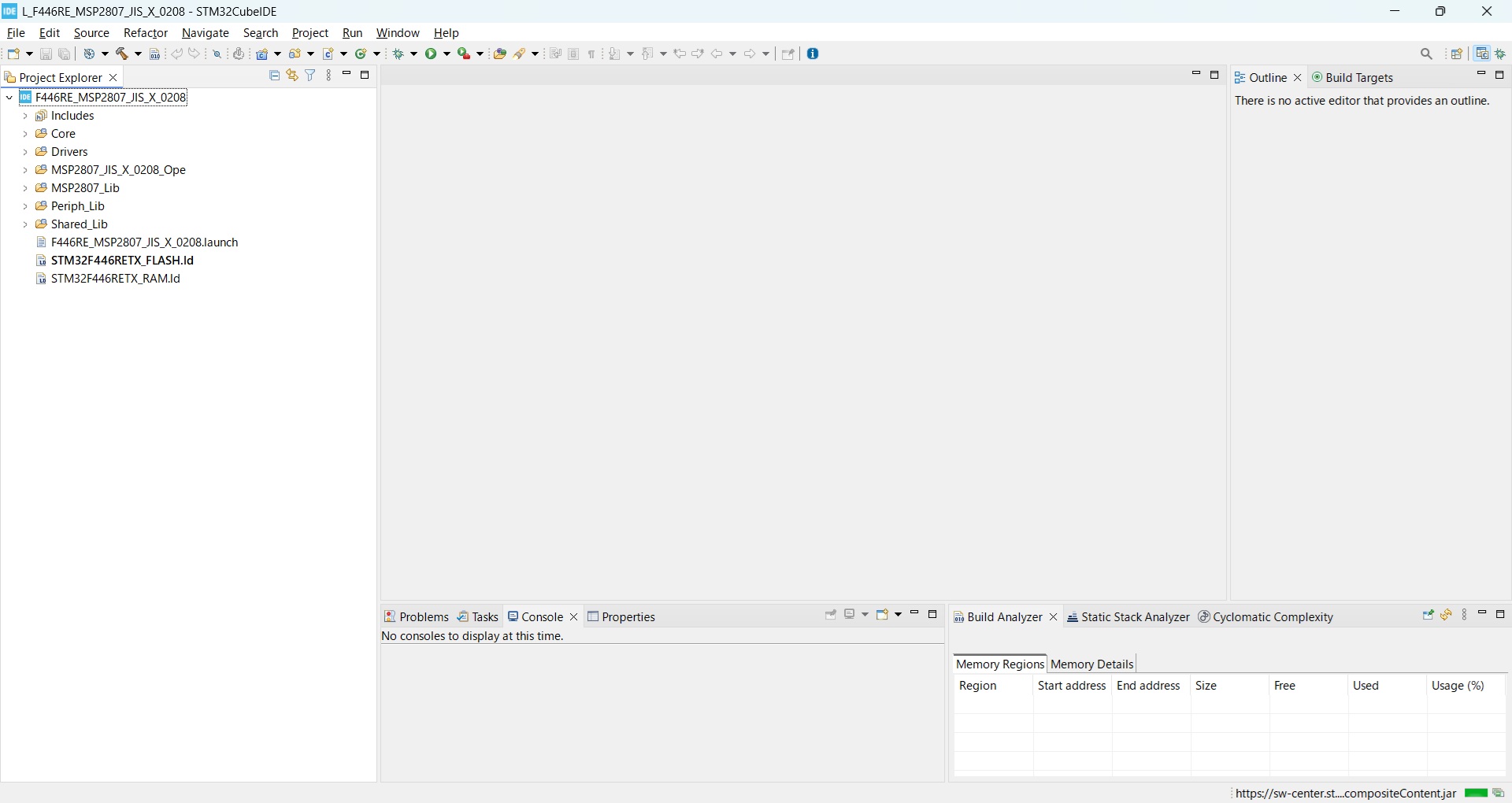Expand the Shared_Lib folder

coord(25,225)
